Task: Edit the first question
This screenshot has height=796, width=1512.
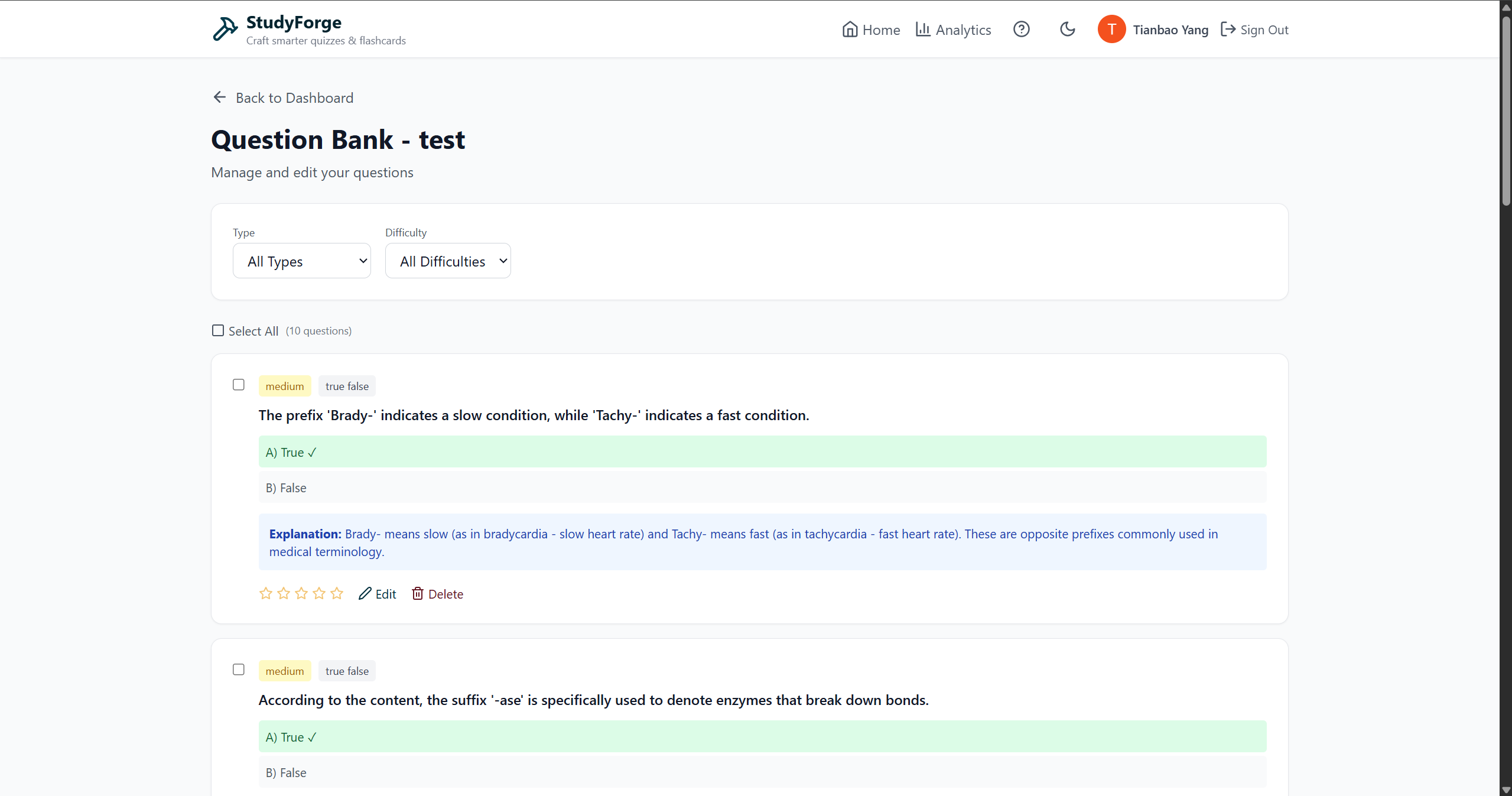Action: [378, 594]
